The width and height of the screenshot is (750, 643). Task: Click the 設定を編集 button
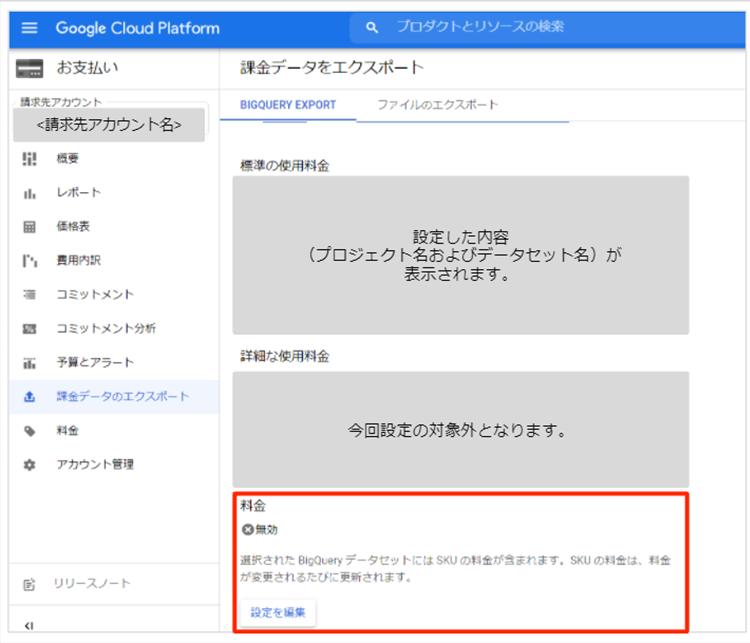(x=278, y=612)
